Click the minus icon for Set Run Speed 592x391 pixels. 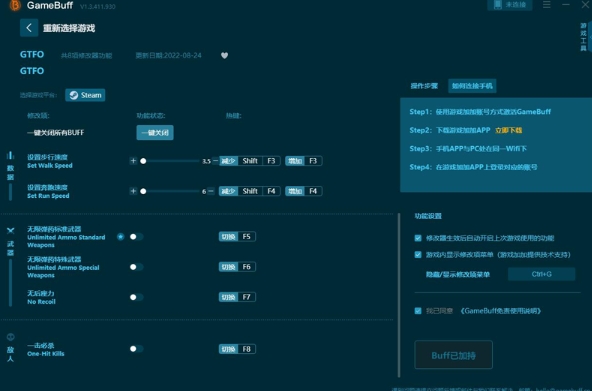(211, 191)
